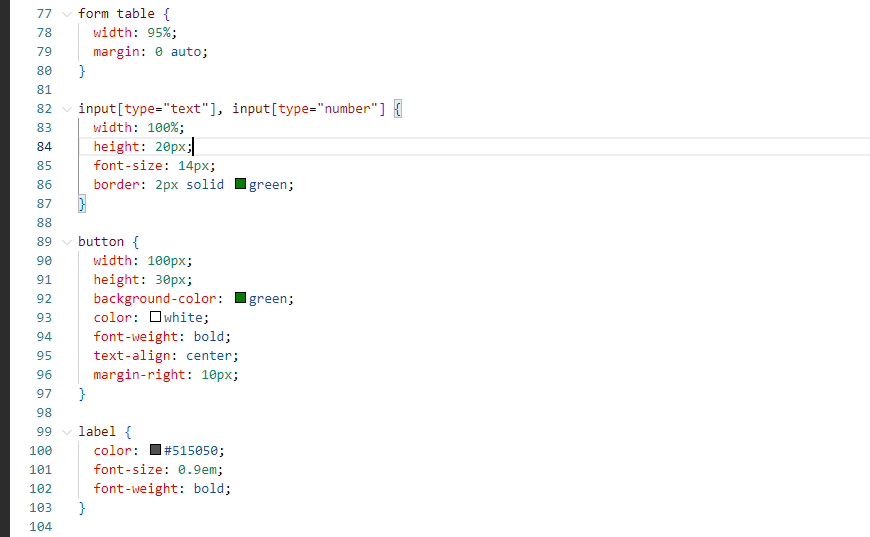This screenshot has width=870, height=537.
Task: Click 'input[type="text"]' selector text
Action: [147, 109]
